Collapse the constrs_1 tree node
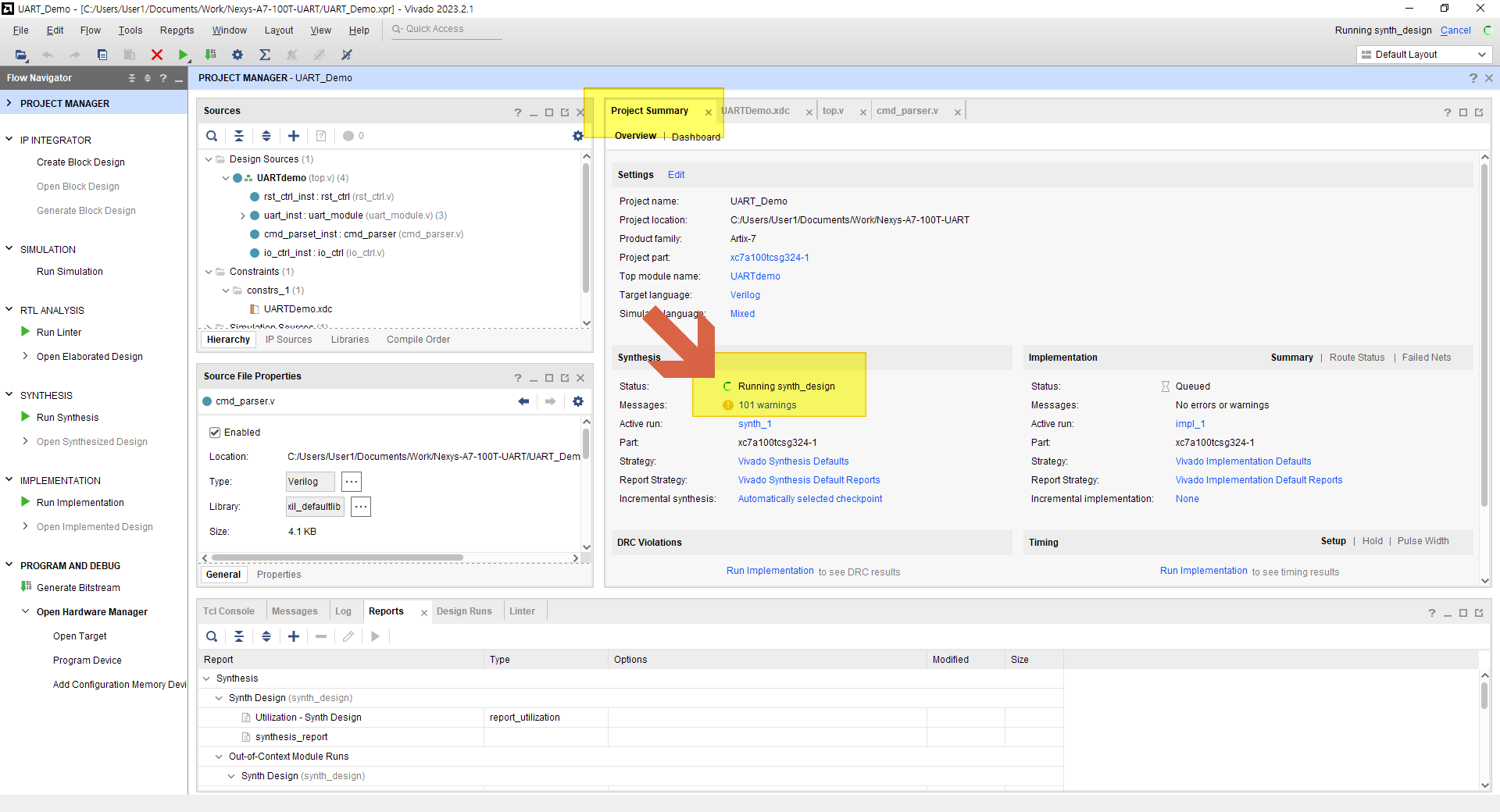This screenshot has height=812, width=1500. [x=226, y=290]
